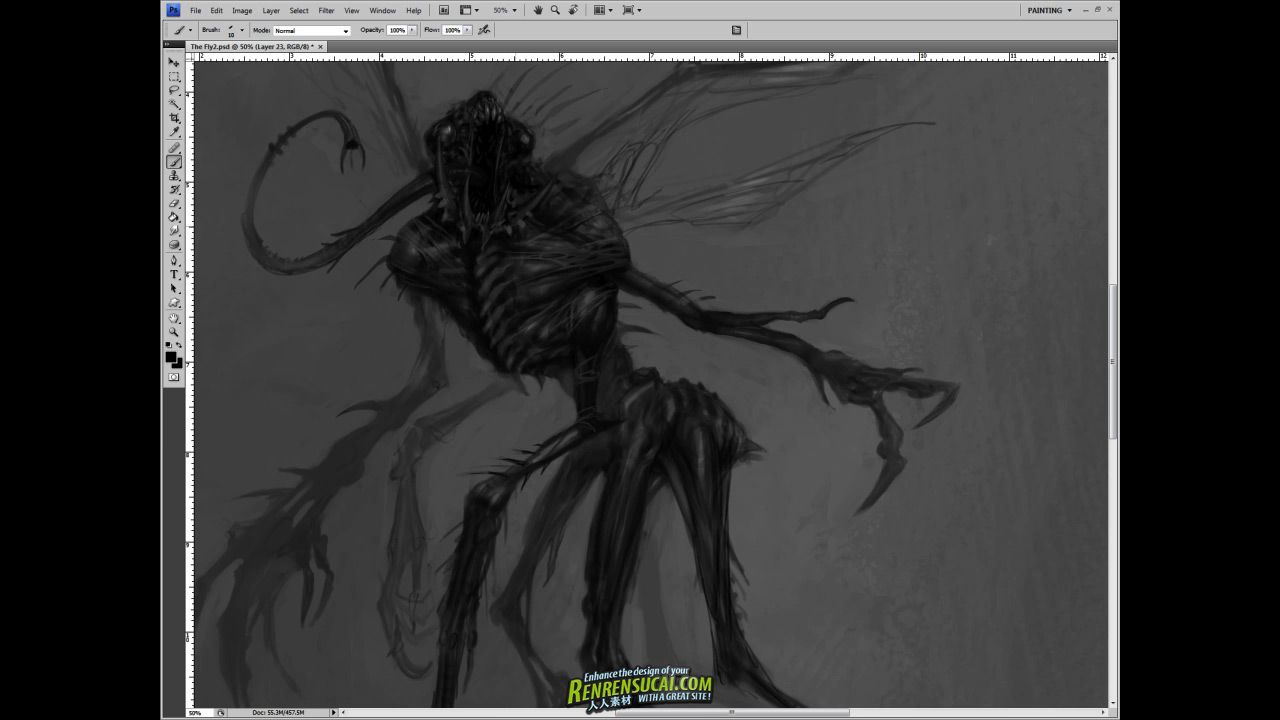Launch Bridge from the application bar

(x=444, y=10)
